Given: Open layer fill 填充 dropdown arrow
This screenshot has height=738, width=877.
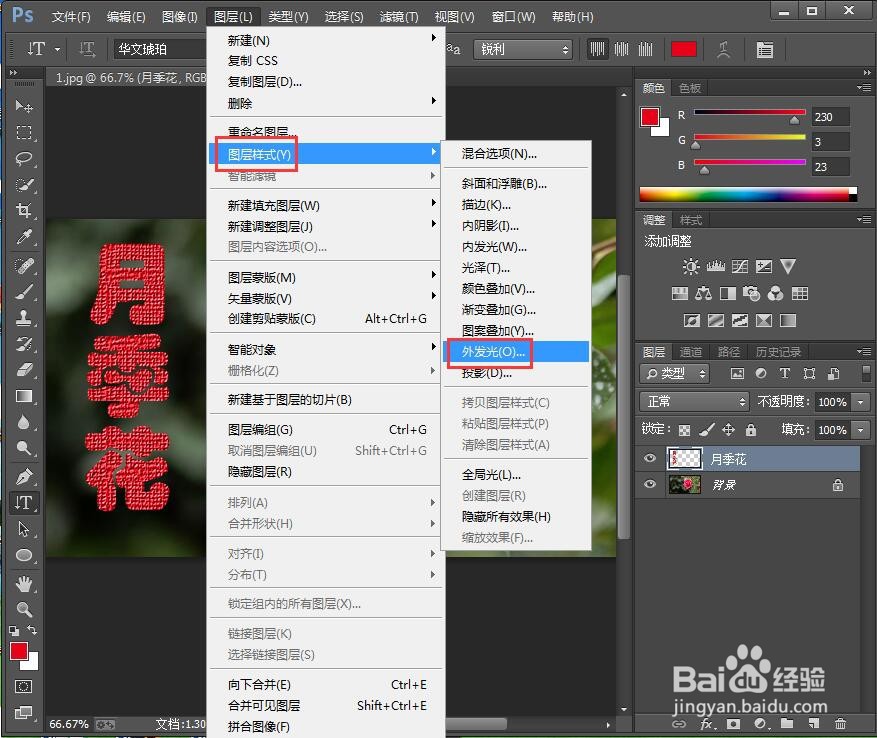Looking at the screenshot, I should tap(860, 430).
